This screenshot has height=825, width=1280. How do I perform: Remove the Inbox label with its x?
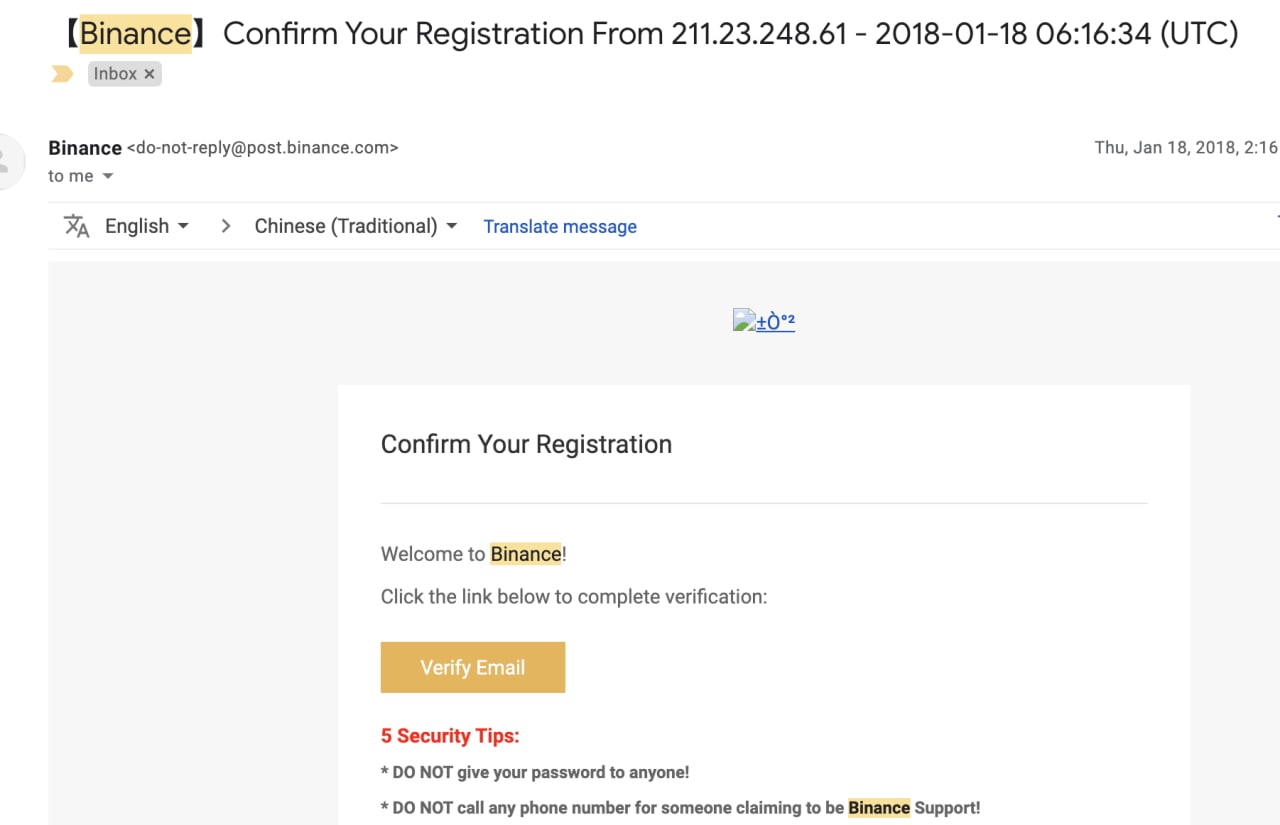click(149, 74)
